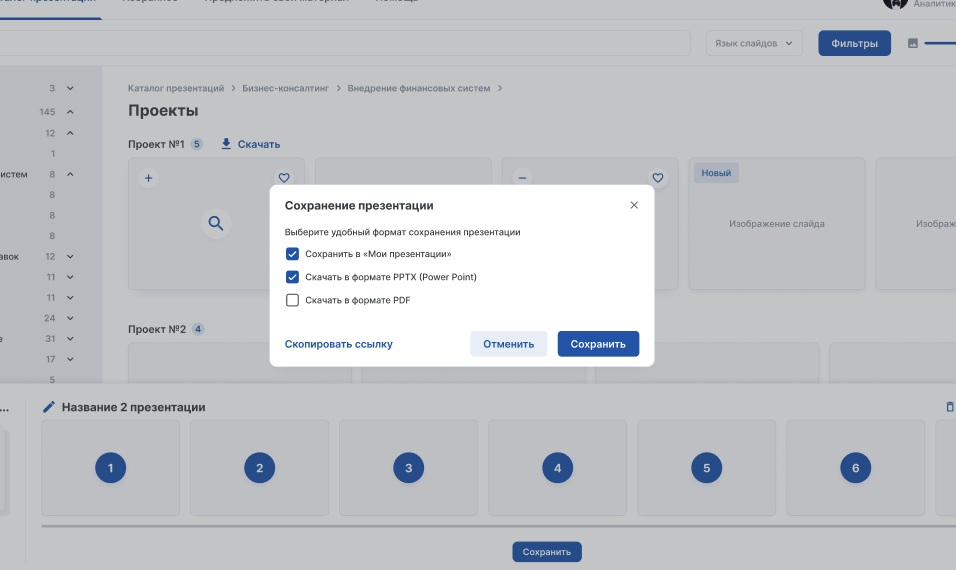Select slide 3 in the bottom strip
The width and height of the screenshot is (956, 570).
tap(408, 468)
